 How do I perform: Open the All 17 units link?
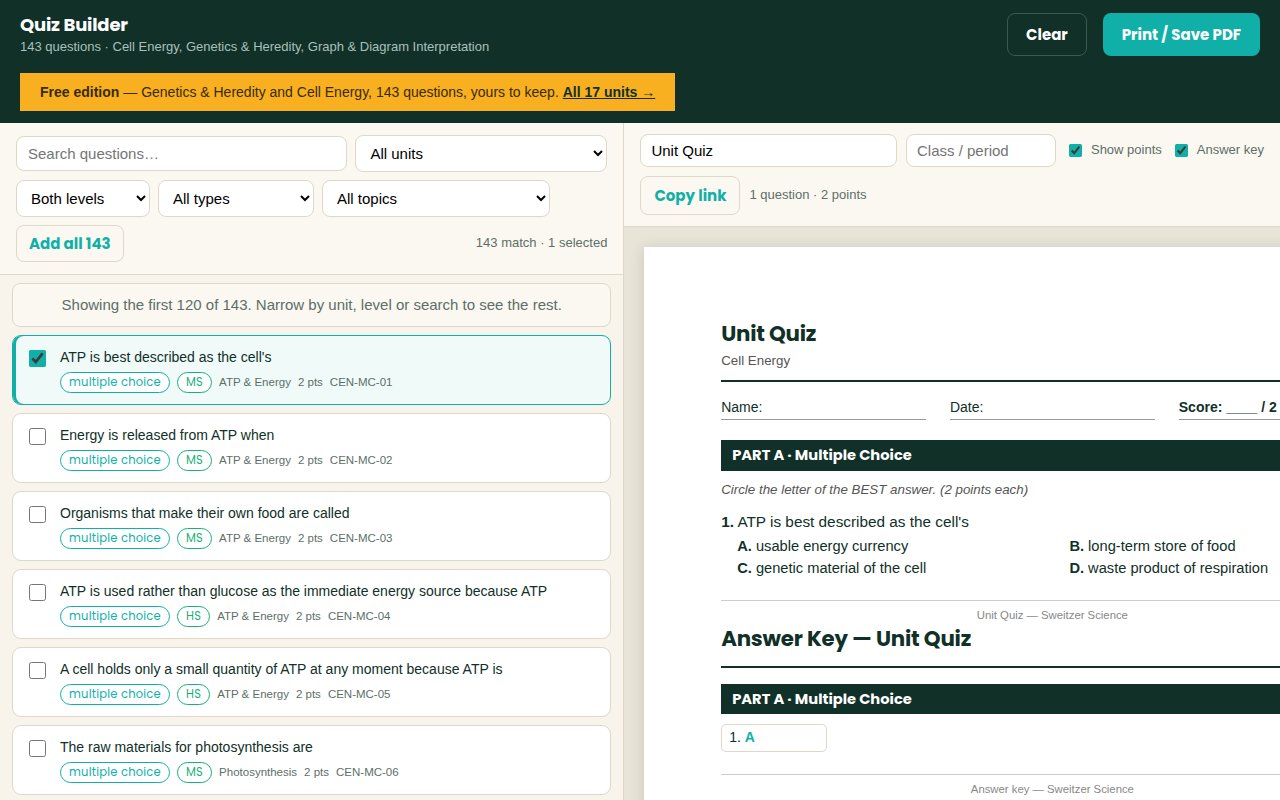[x=609, y=92]
